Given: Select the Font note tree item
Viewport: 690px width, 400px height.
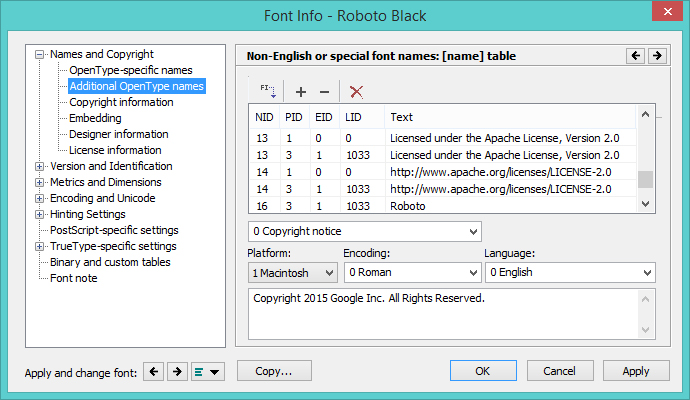Looking at the screenshot, I should coord(74,278).
